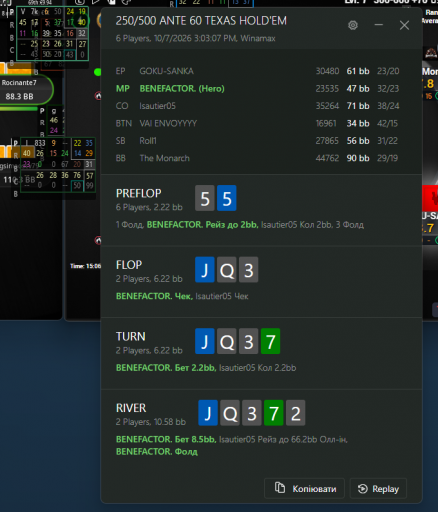
Task: Click 'BENEFACTOR. Чек' flop action
Action: tap(154, 296)
